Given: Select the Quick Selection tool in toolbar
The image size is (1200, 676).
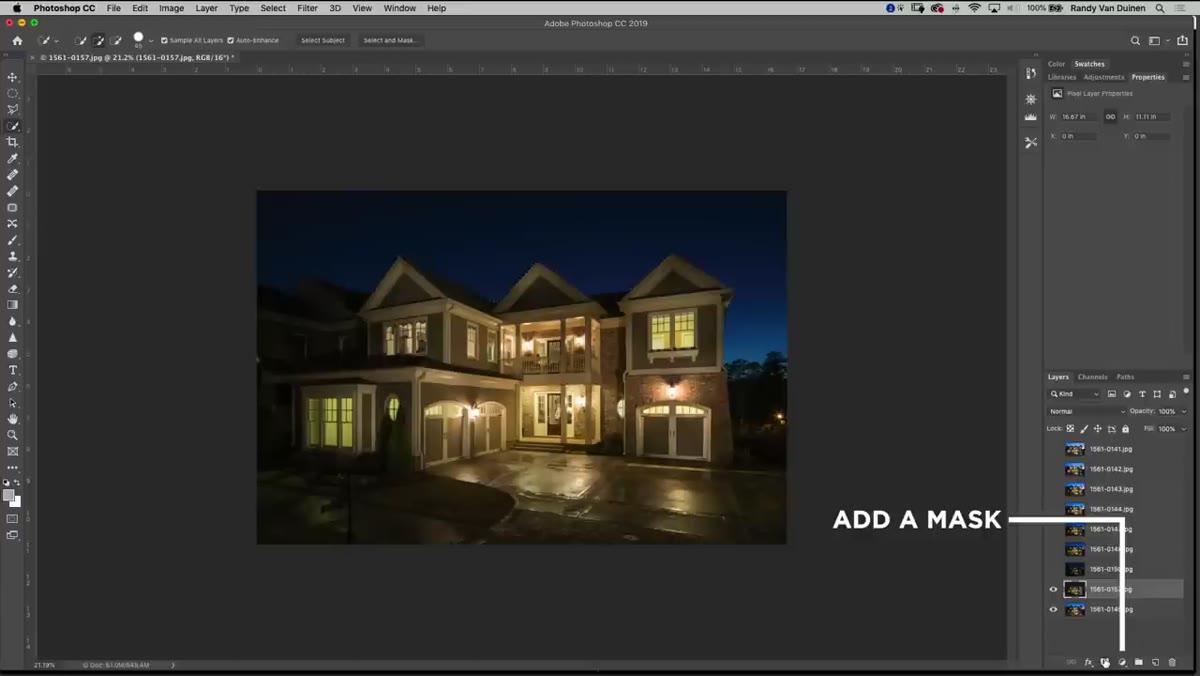Looking at the screenshot, I should [13, 126].
